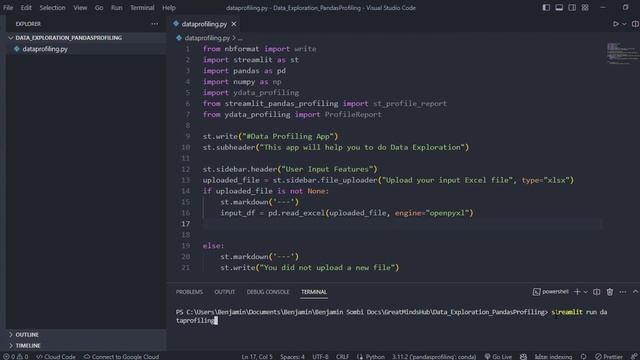Screen dimensions: 640x360
Task: Collapse the DATA_EXPLORATION_PANDASPROFILING folder
Action: (x=69, y=38)
